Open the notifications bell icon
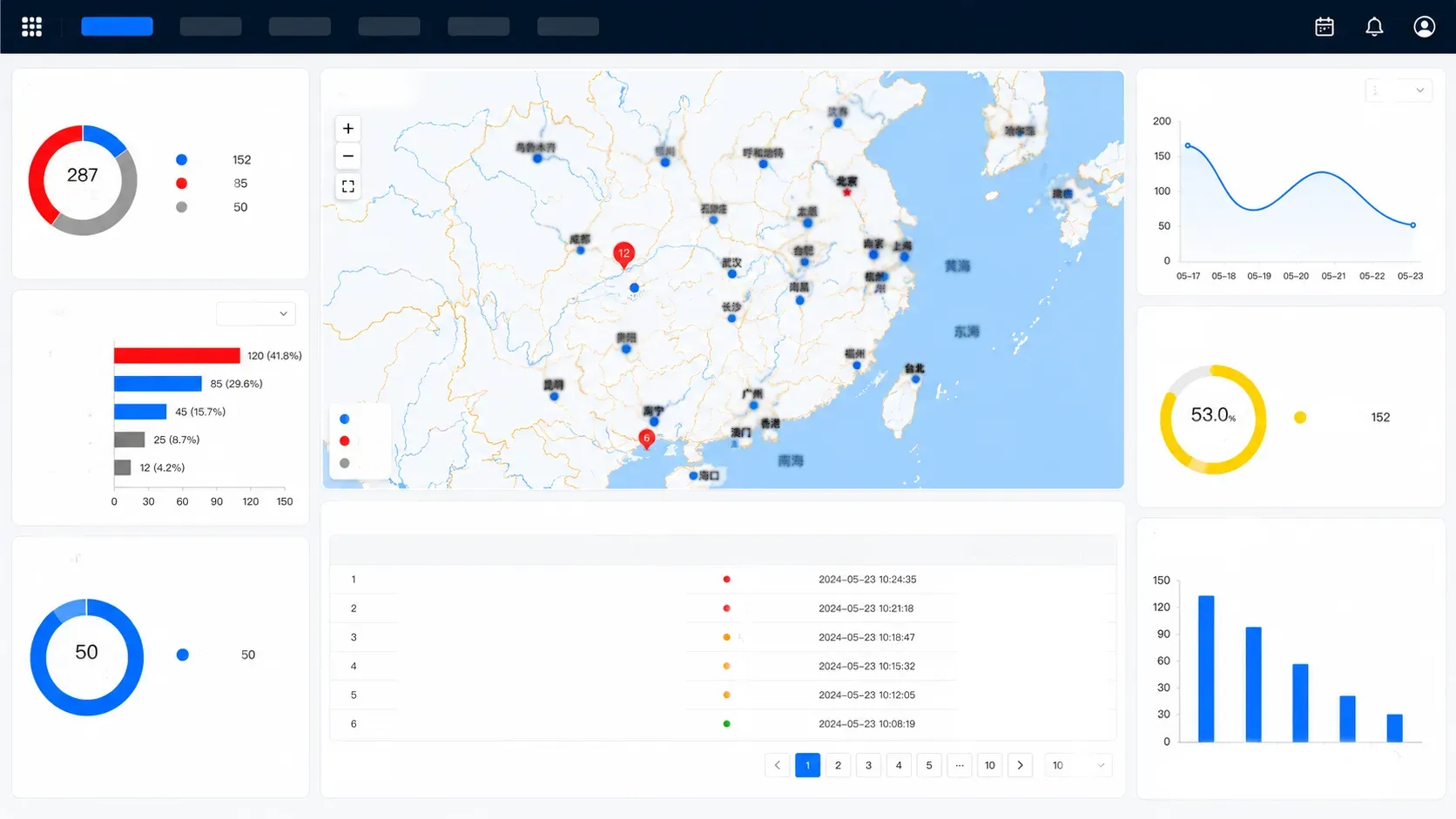The image size is (1456, 819). coord(1374,27)
